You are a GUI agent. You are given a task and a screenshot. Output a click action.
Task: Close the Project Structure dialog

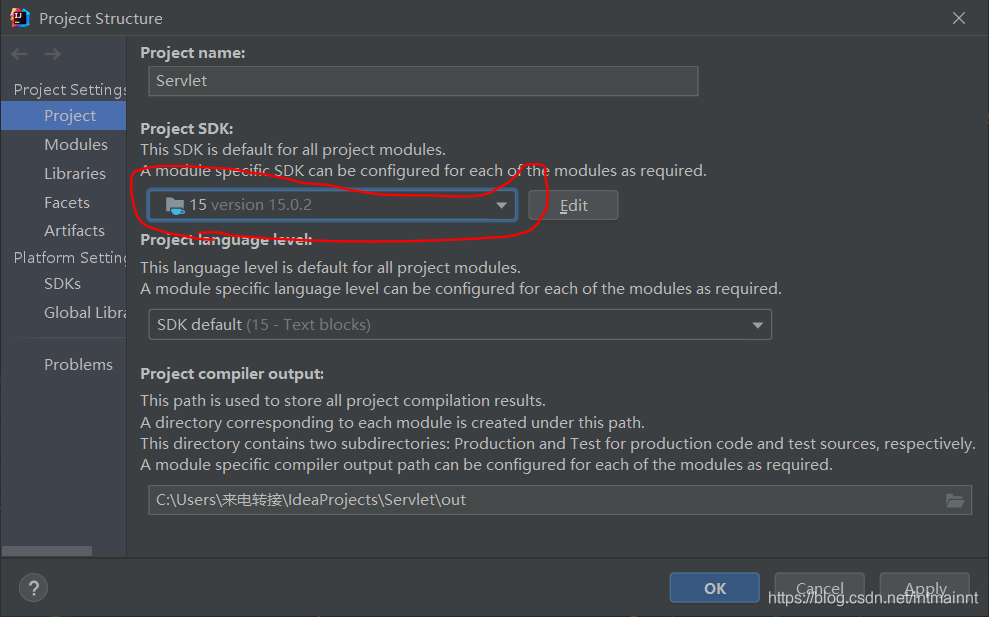pyautogui.click(x=959, y=18)
